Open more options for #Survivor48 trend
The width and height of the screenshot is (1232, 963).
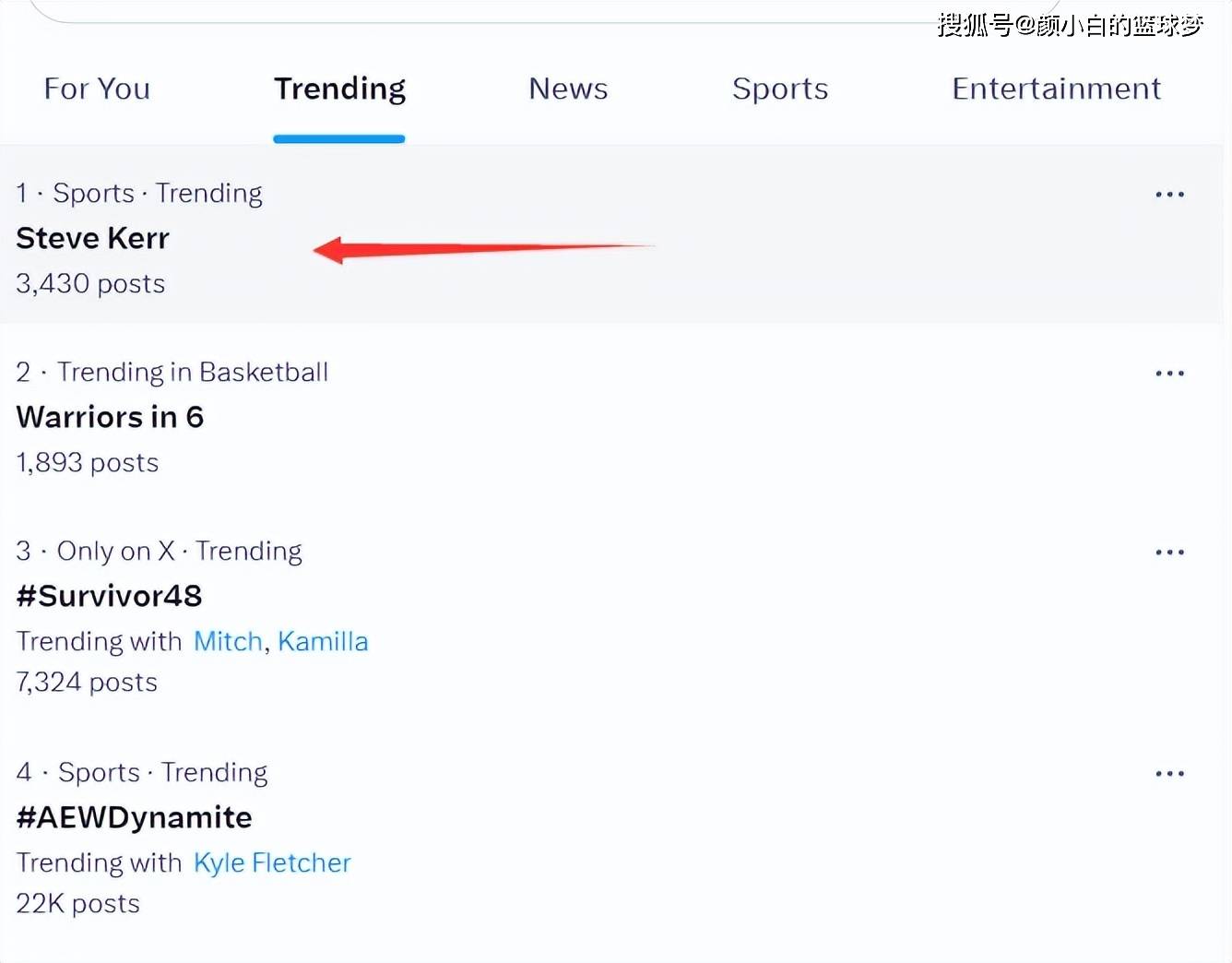point(1169,553)
